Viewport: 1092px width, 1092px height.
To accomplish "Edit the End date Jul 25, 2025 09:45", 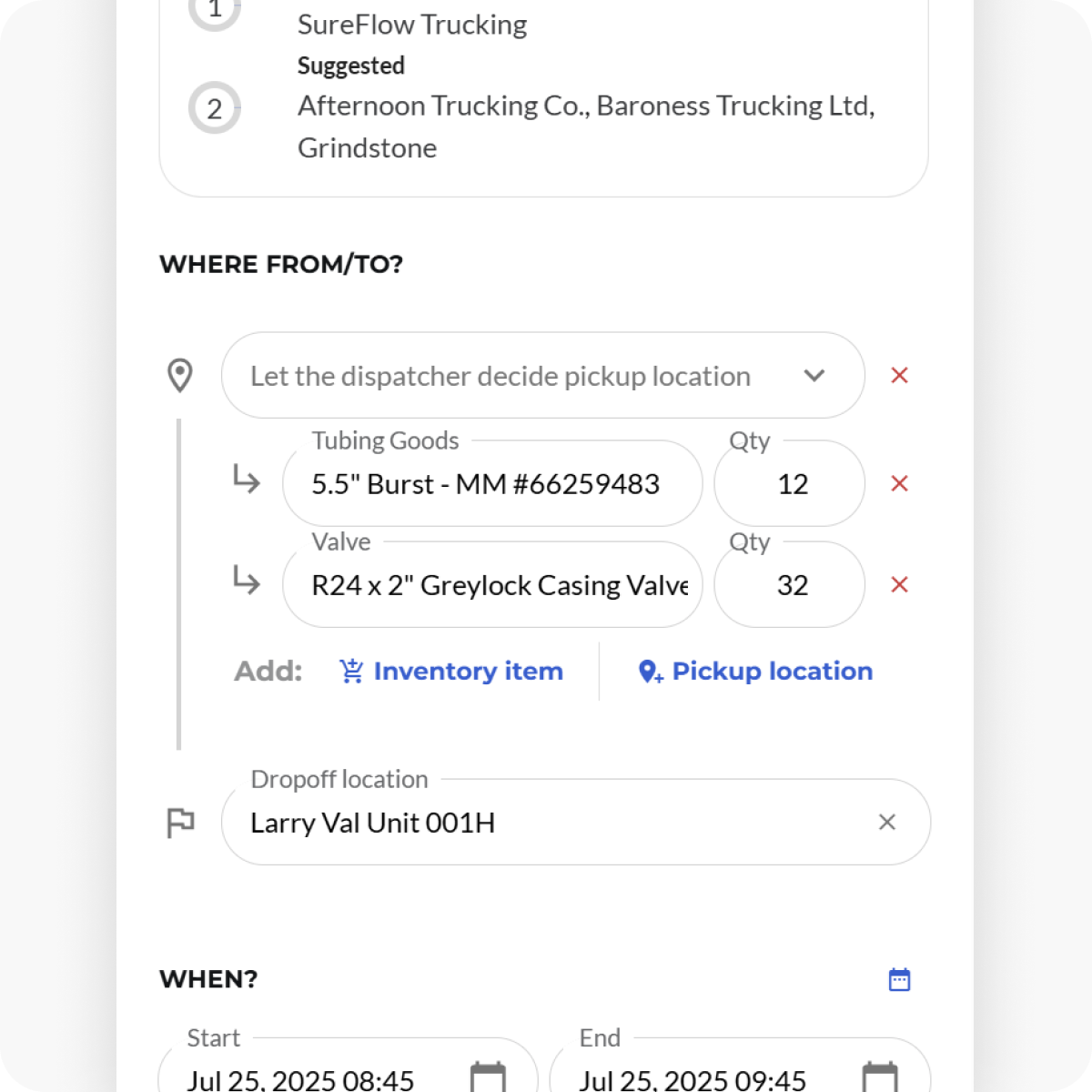I will pyautogui.click(x=741, y=1065).
